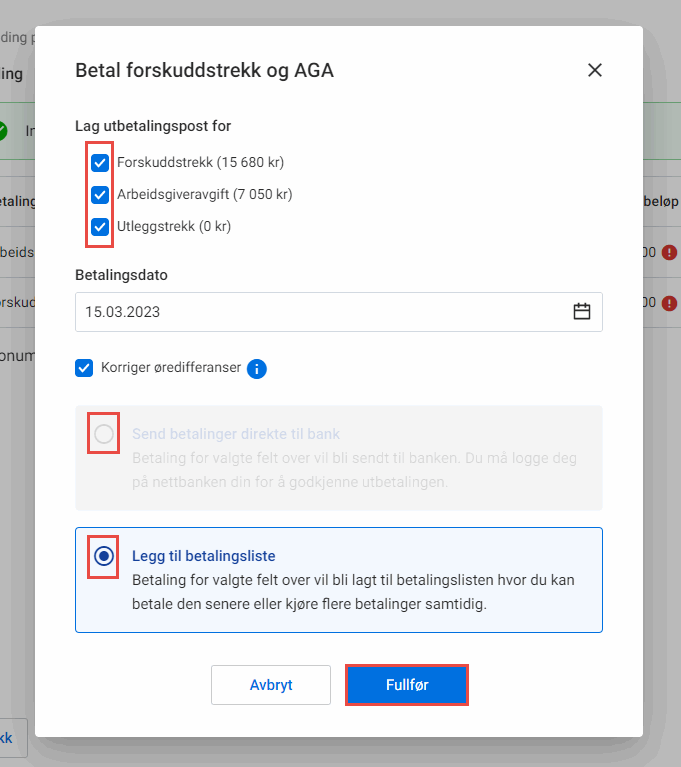The image size is (681, 767).
Task: Close the Betal forskuddstrekk og AGA dialog
Action: click(x=595, y=70)
